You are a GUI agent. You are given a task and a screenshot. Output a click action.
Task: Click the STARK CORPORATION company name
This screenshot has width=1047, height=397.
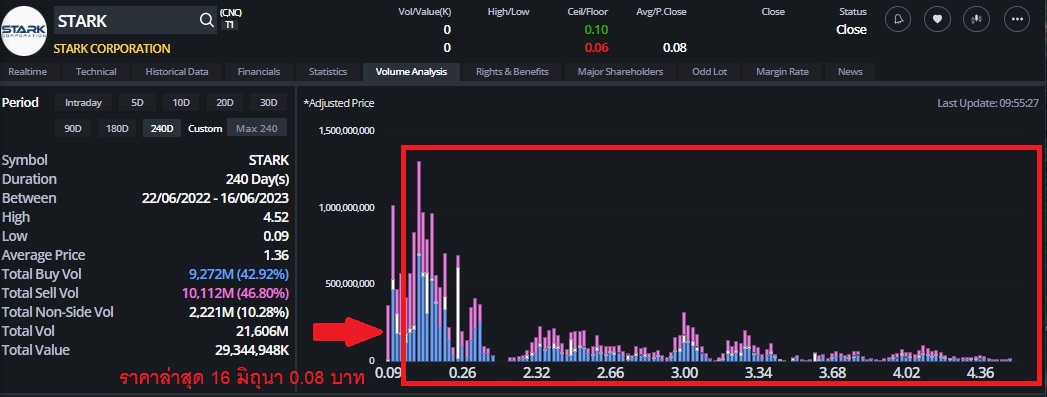pos(112,49)
